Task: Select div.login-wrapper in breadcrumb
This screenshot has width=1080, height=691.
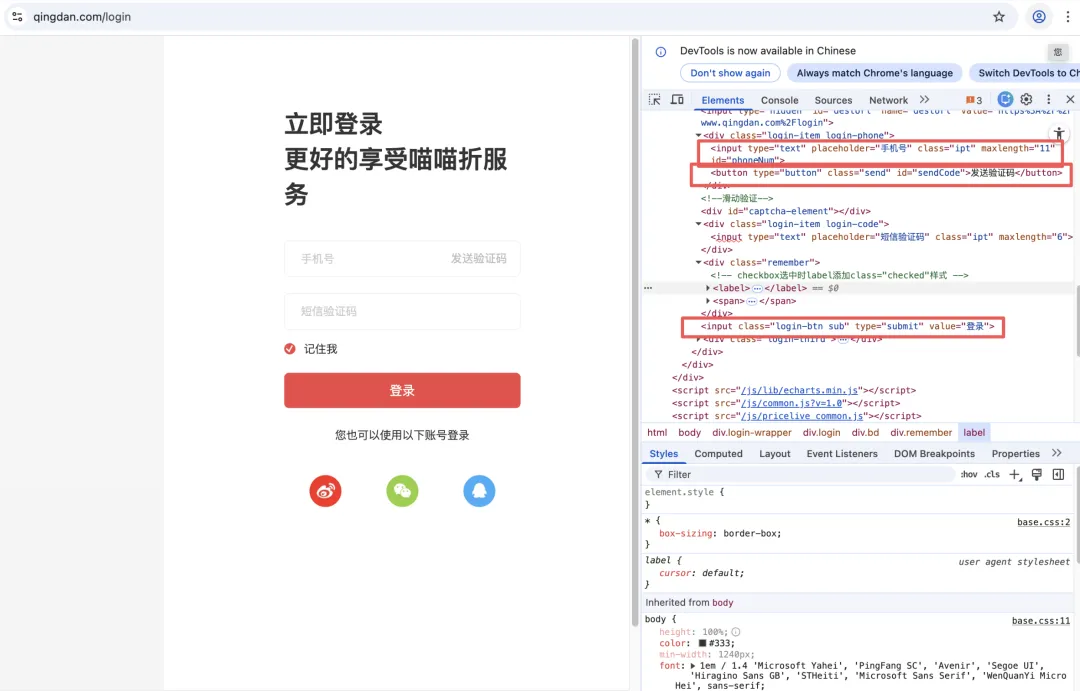Action: click(751, 433)
